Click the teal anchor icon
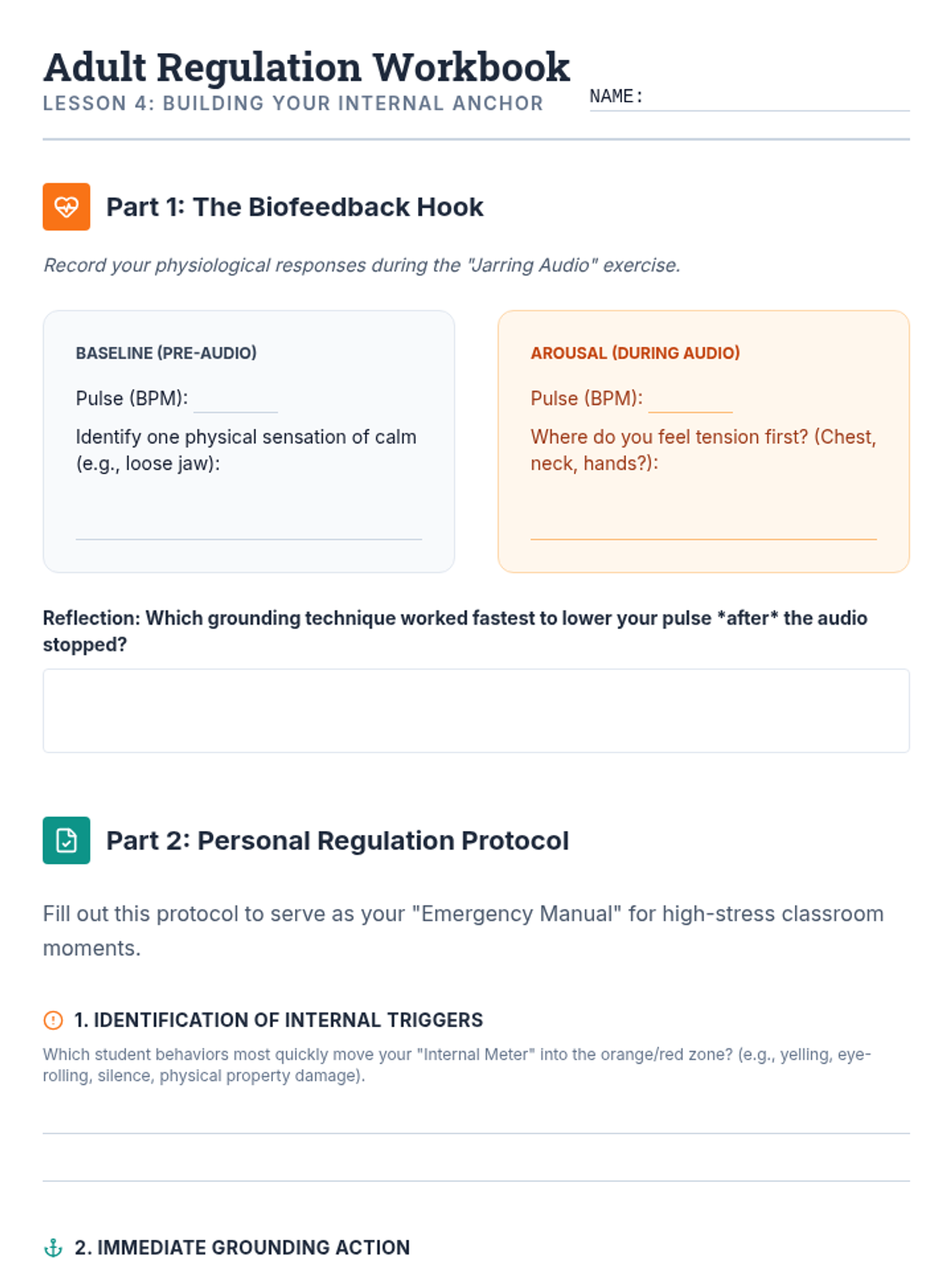 pos(53,1248)
